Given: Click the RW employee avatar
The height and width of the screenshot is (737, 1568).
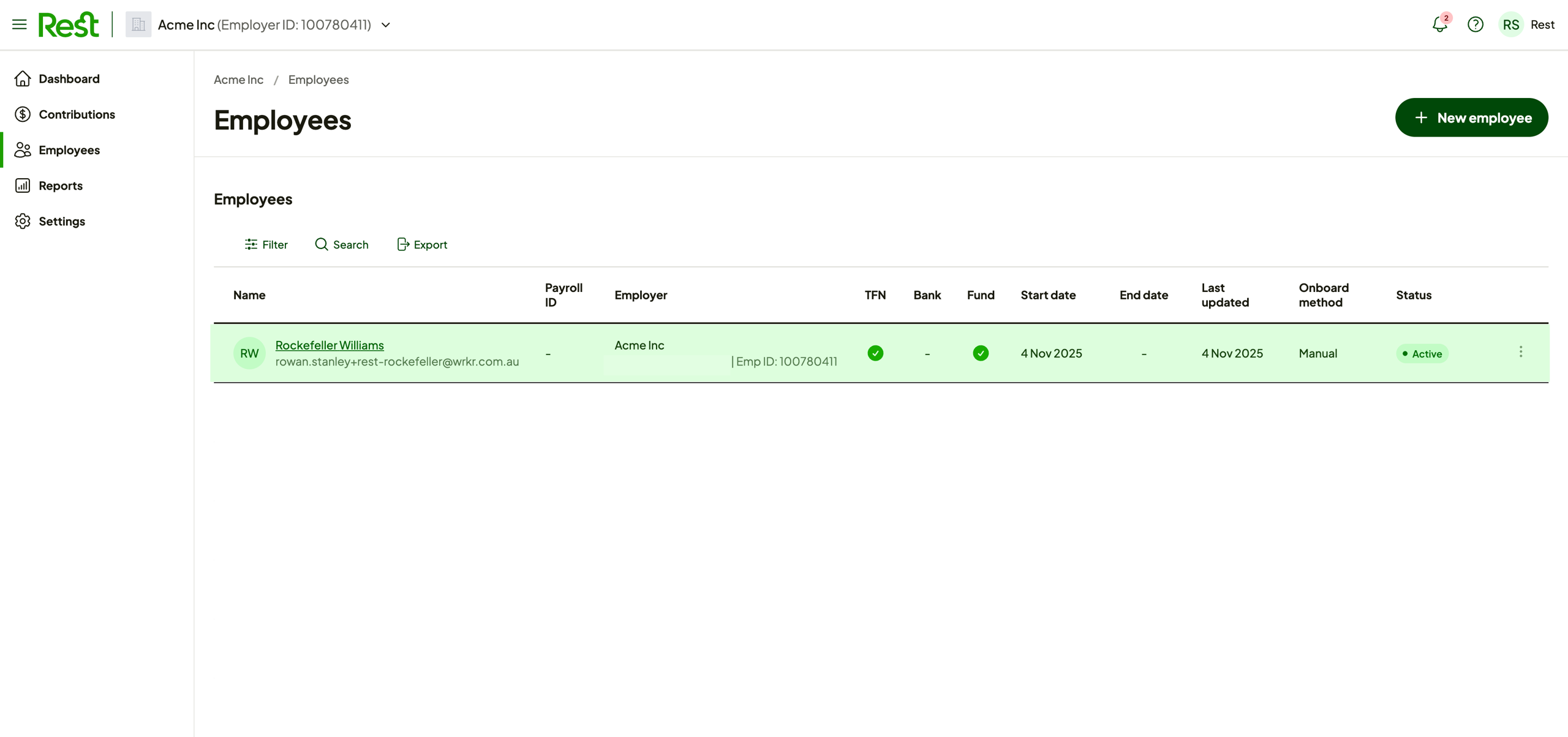Looking at the screenshot, I should (x=249, y=353).
